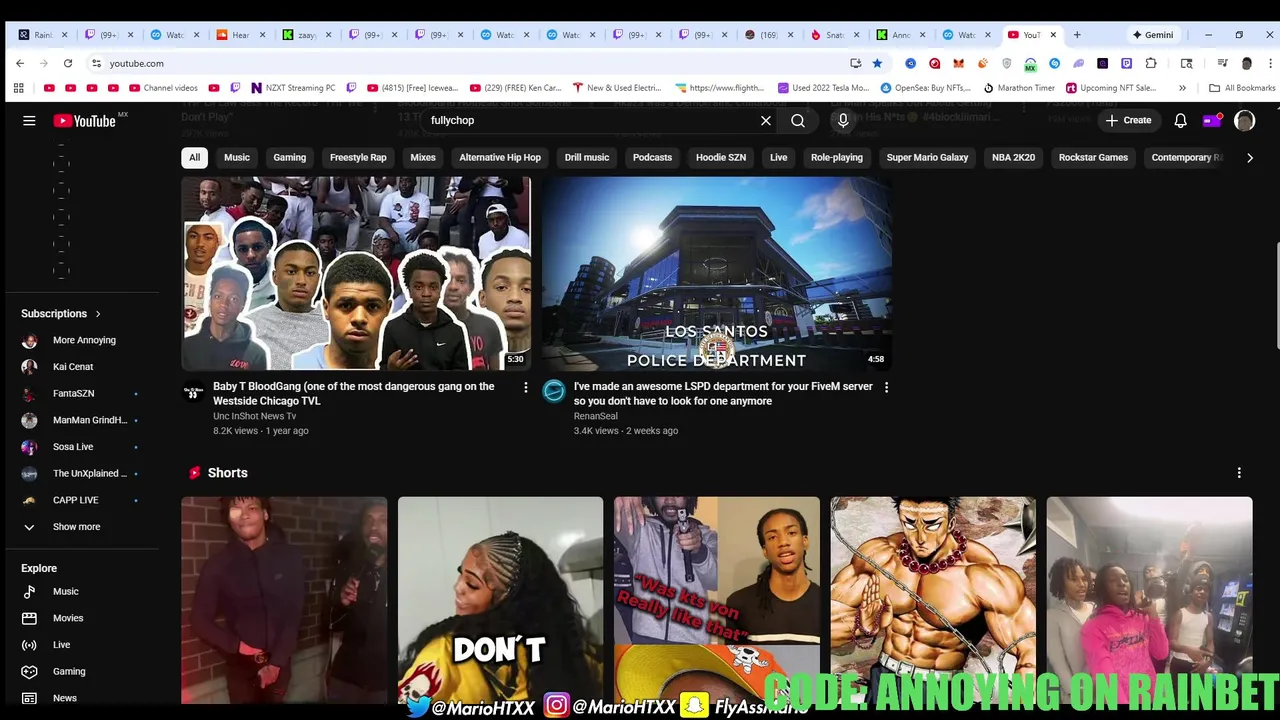
Task: Open options for Baby T BloodGang video
Action: pos(526,387)
